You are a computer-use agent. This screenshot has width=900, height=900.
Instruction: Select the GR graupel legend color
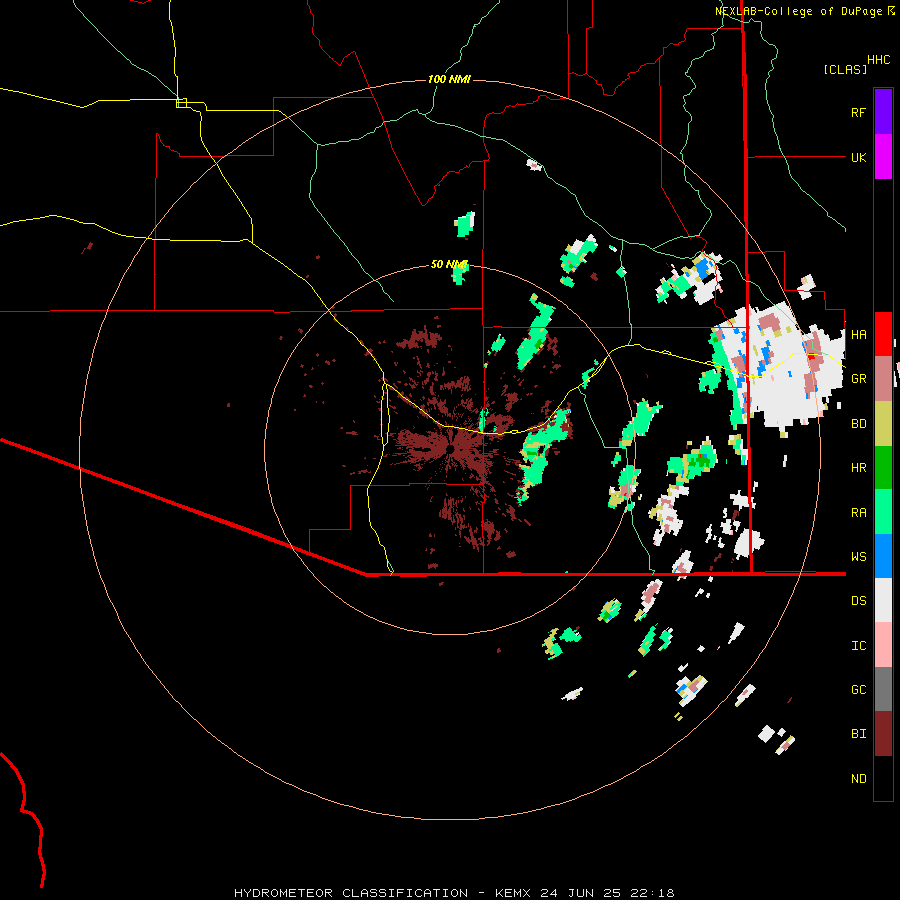(x=883, y=379)
